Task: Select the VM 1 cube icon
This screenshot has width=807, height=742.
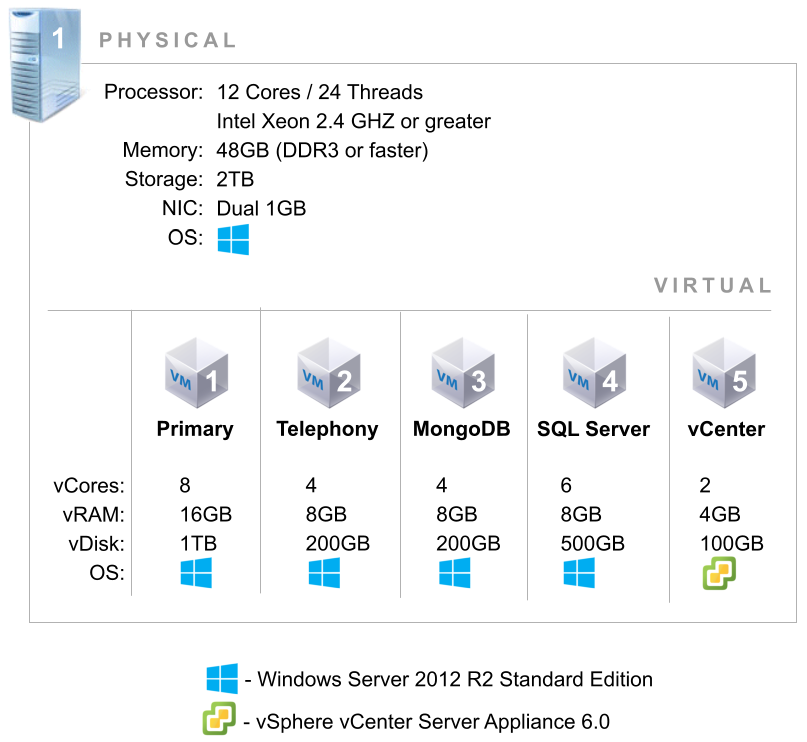Action: tap(196, 373)
